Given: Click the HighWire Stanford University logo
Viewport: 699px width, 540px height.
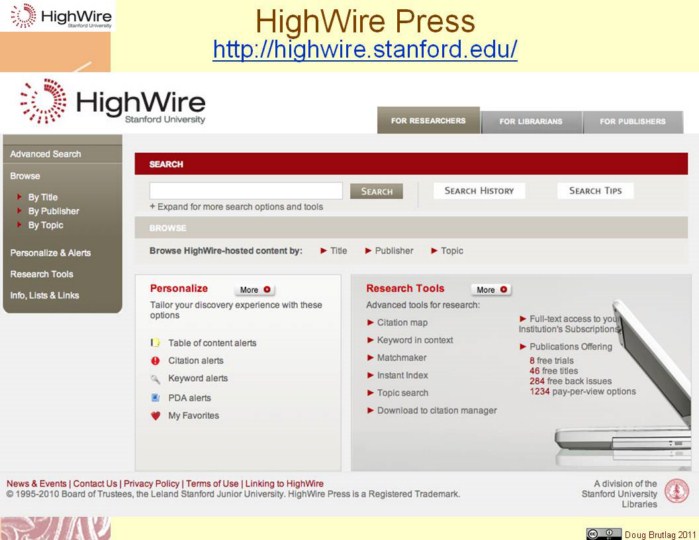Looking at the screenshot, I should point(112,103).
